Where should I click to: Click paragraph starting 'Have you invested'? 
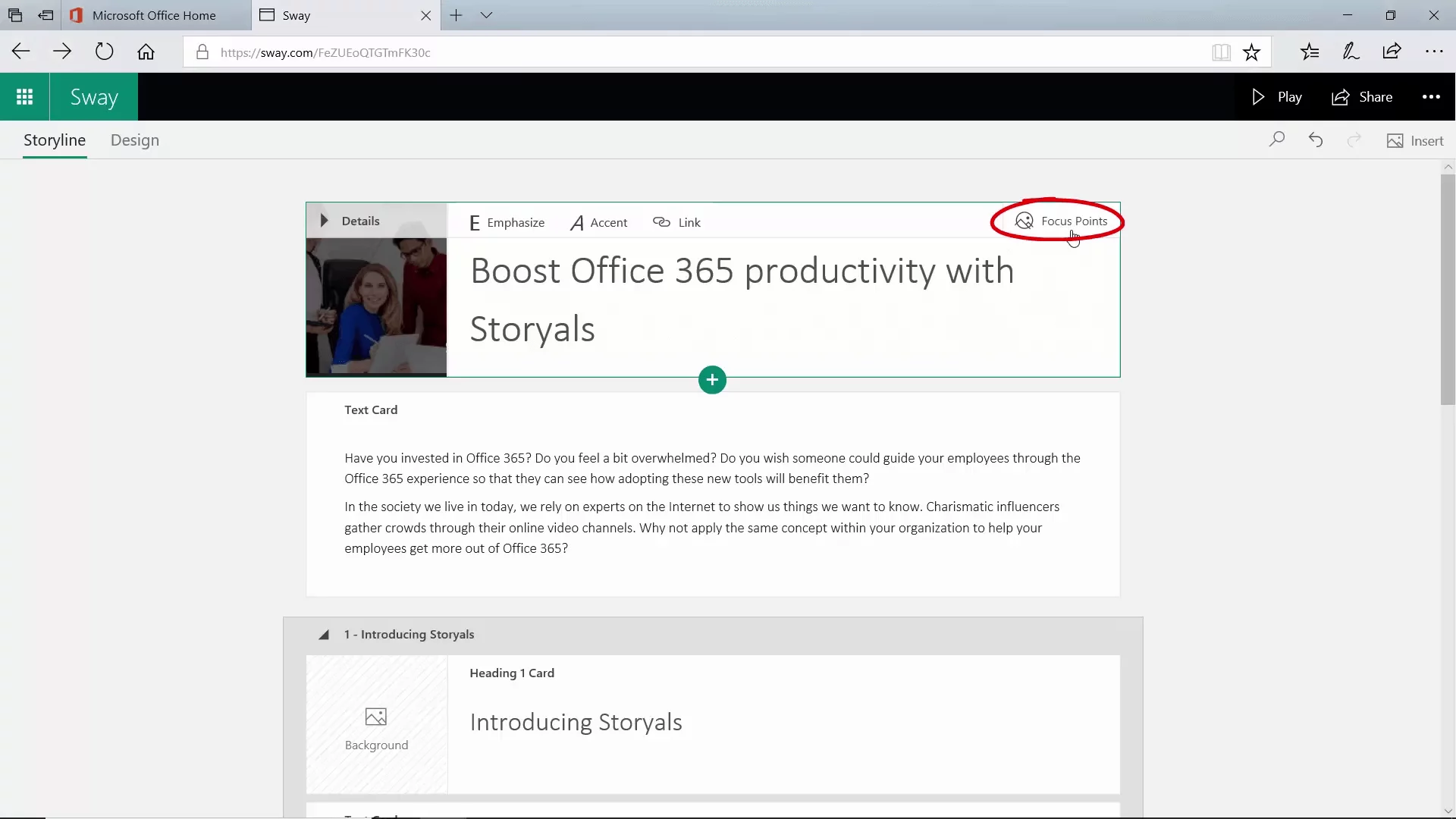click(x=712, y=468)
